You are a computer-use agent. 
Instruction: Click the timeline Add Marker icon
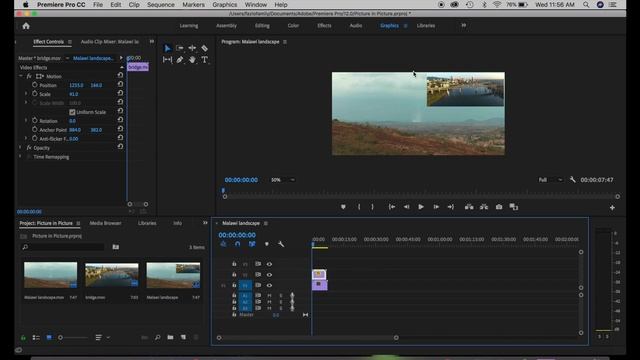(x=267, y=244)
